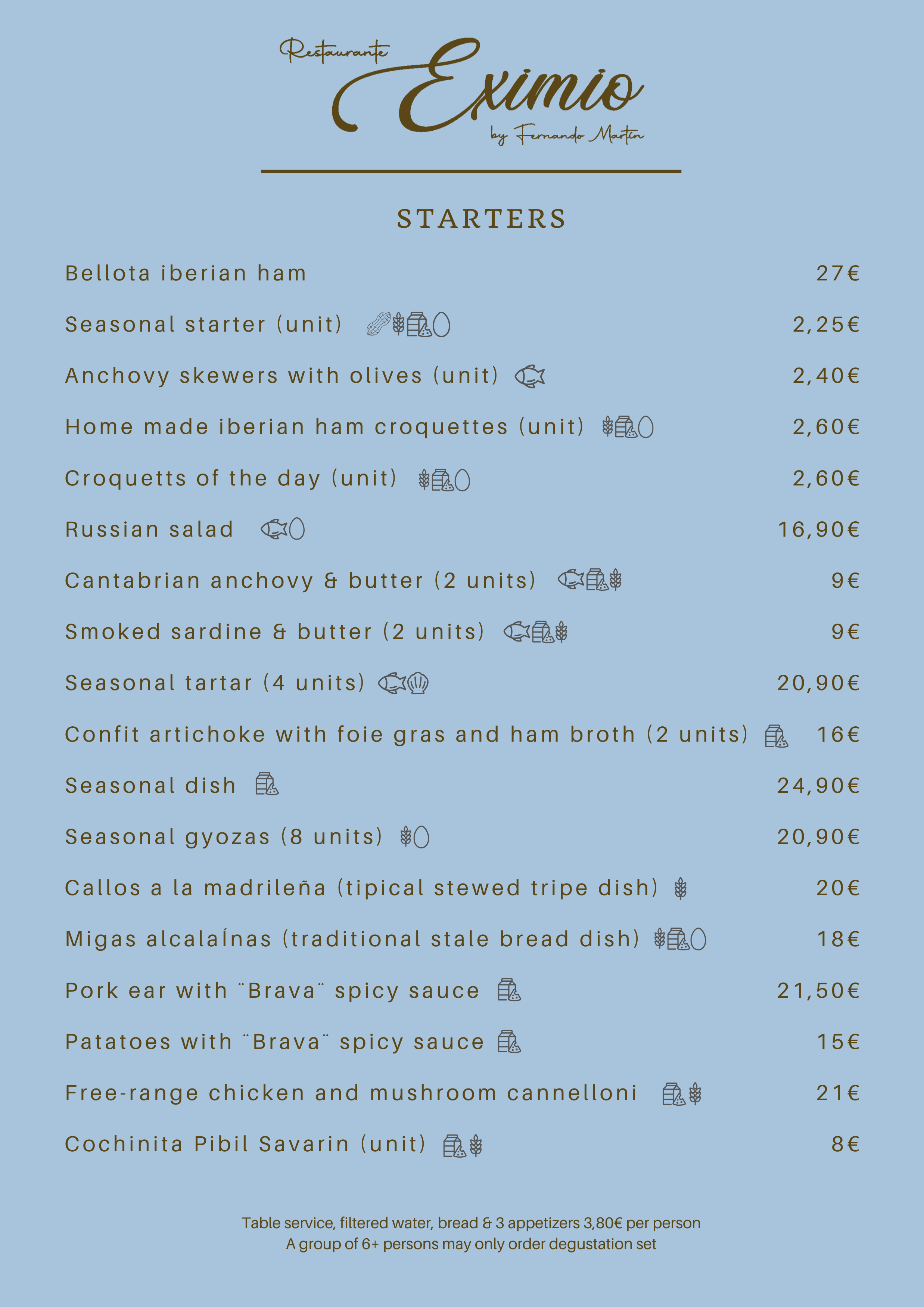Screen dimensions: 924x1307
Task: Click the dairy icon next to Seasonal dish
Action: pyautogui.click(x=267, y=785)
